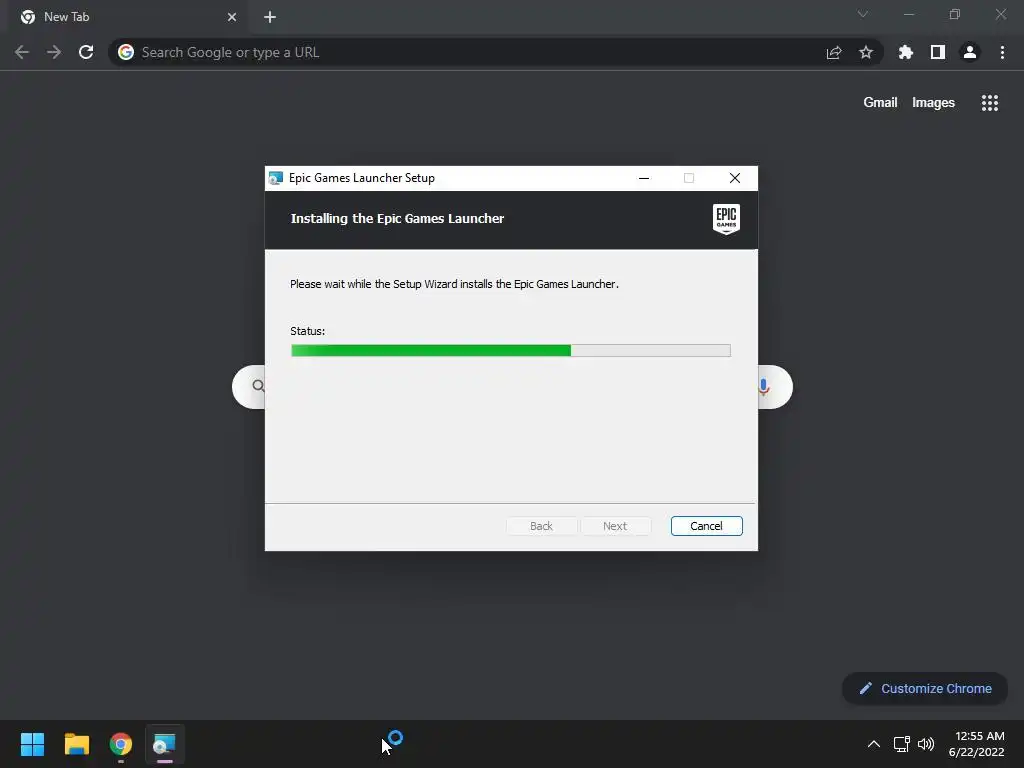The height and width of the screenshot is (768, 1024).
Task: Open network status in system tray
Action: (x=902, y=744)
